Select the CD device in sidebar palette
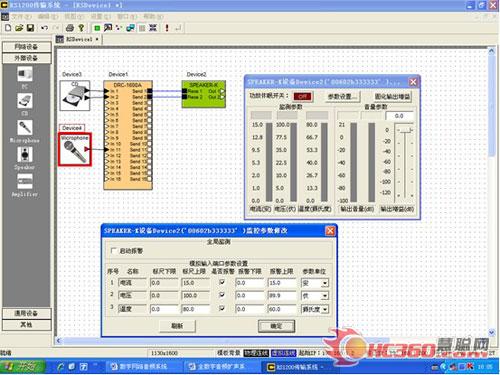 [25, 101]
